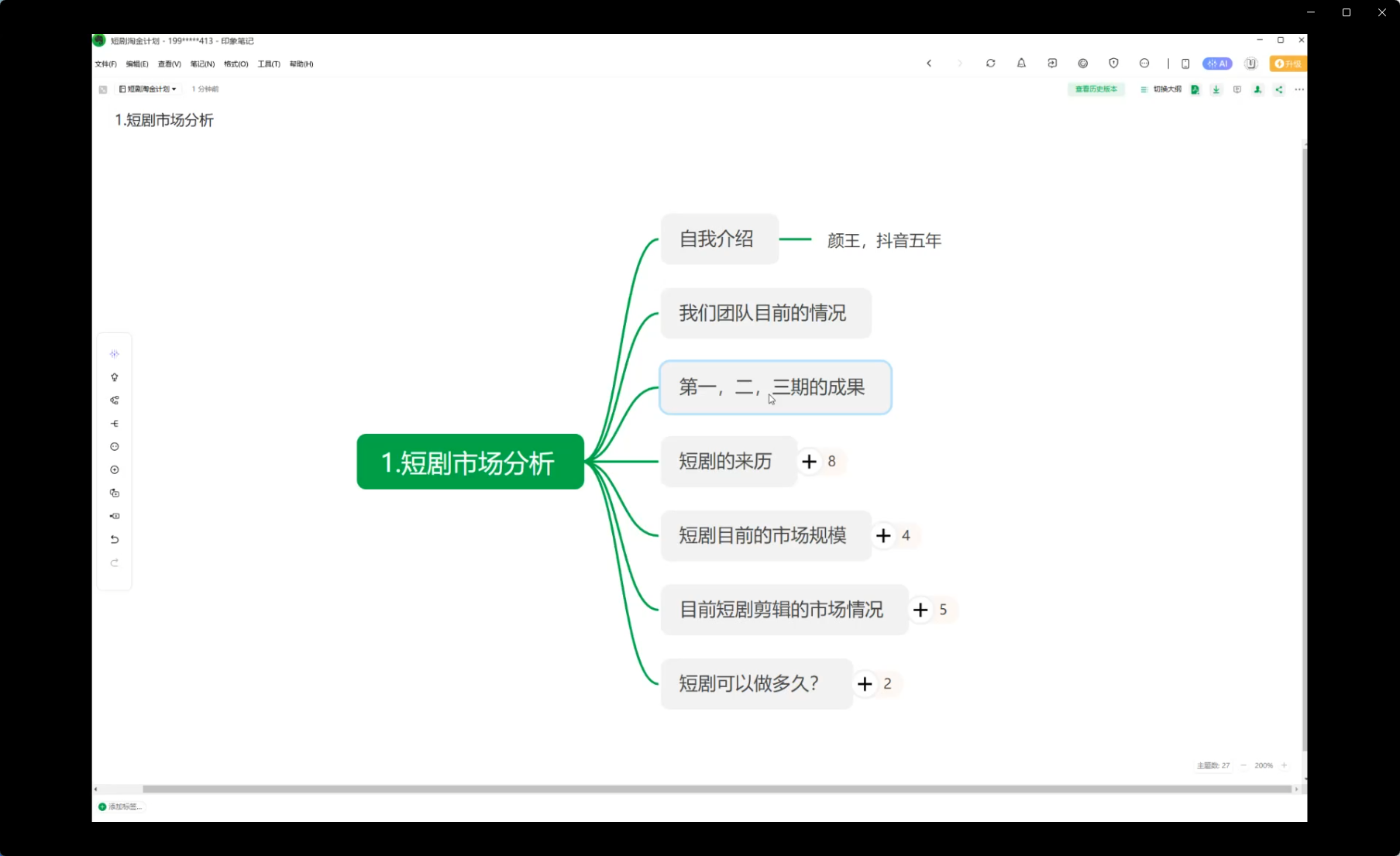Viewport: 1400px width, 856px height.
Task: Click the shield security icon
Action: pyautogui.click(x=1113, y=64)
